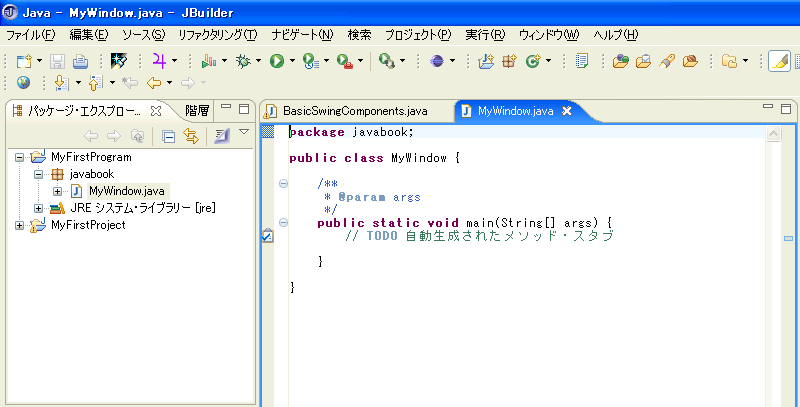Expand the MyFirstProject tree node

[21, 225]
